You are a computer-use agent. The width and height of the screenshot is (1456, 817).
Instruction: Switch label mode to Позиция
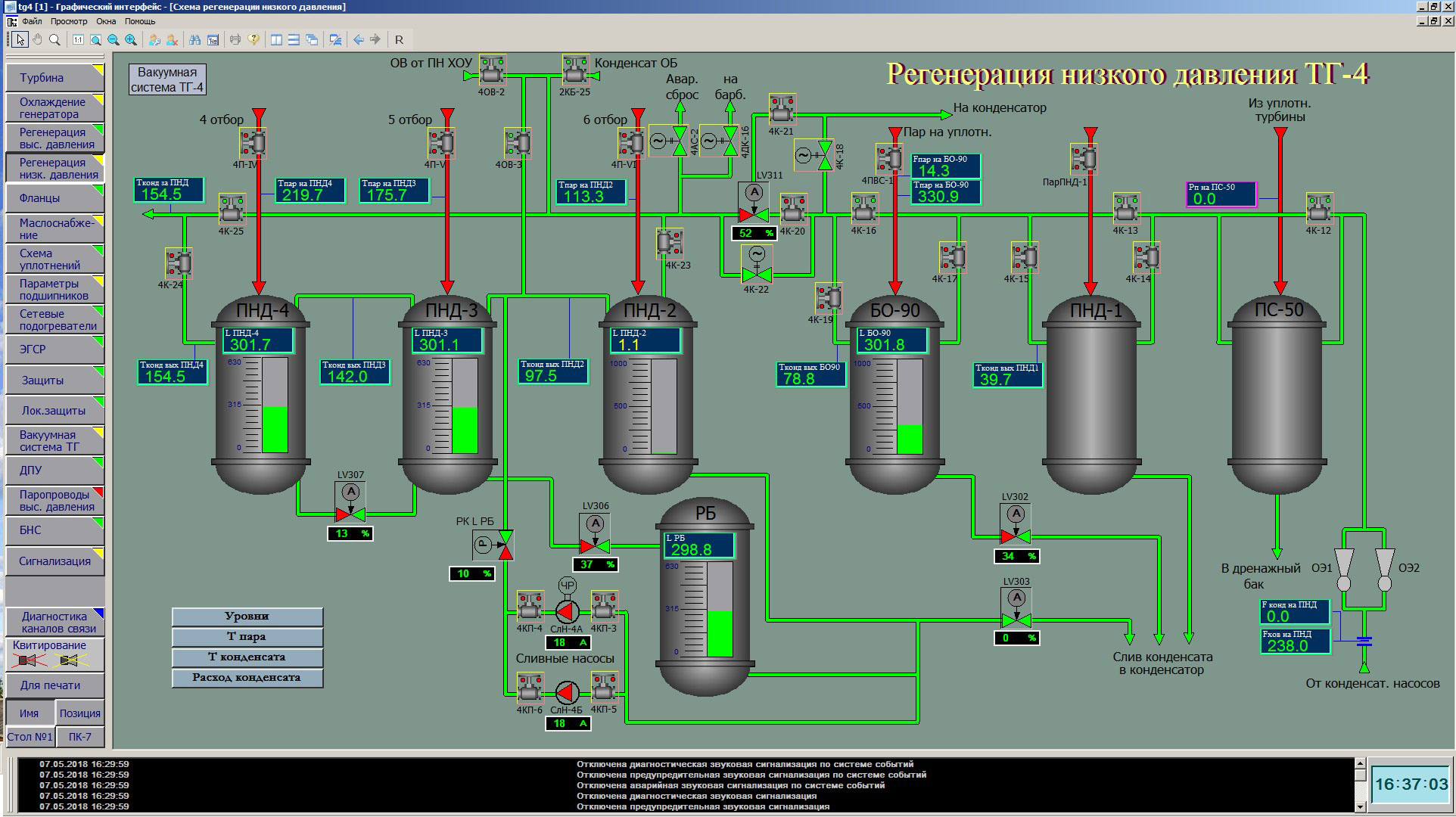tap(80, 713)
